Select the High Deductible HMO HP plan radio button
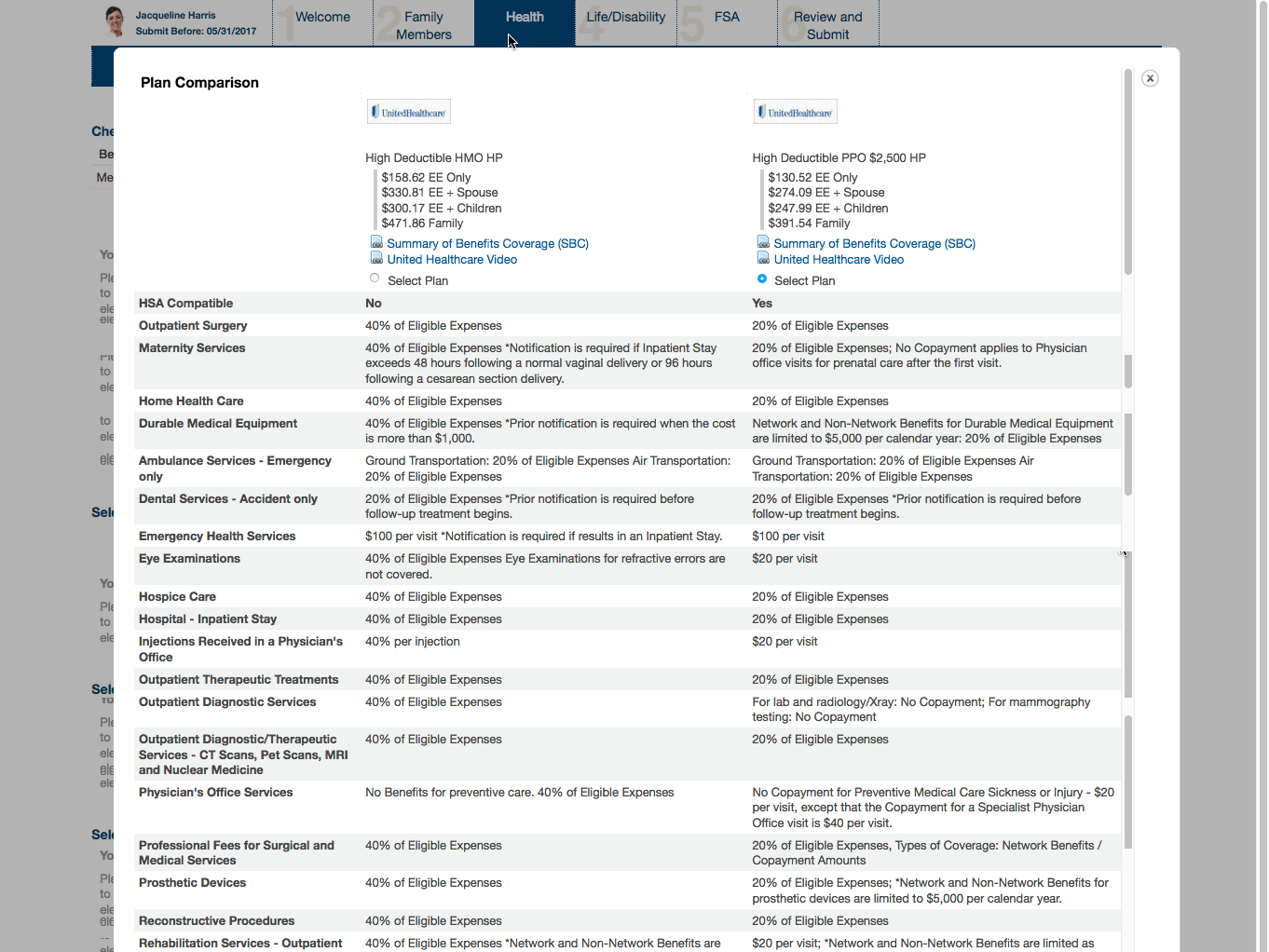The image size is (1269, 952). pos(375,279)
